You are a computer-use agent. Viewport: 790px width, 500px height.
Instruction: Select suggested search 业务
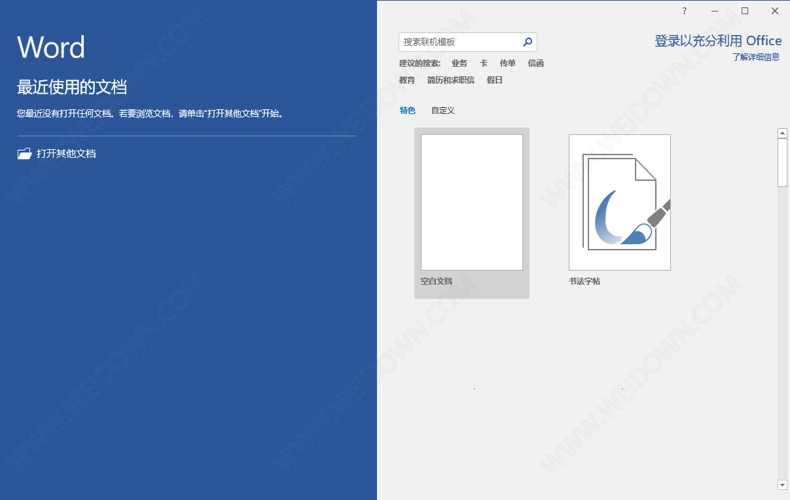(x=459, y=63)
